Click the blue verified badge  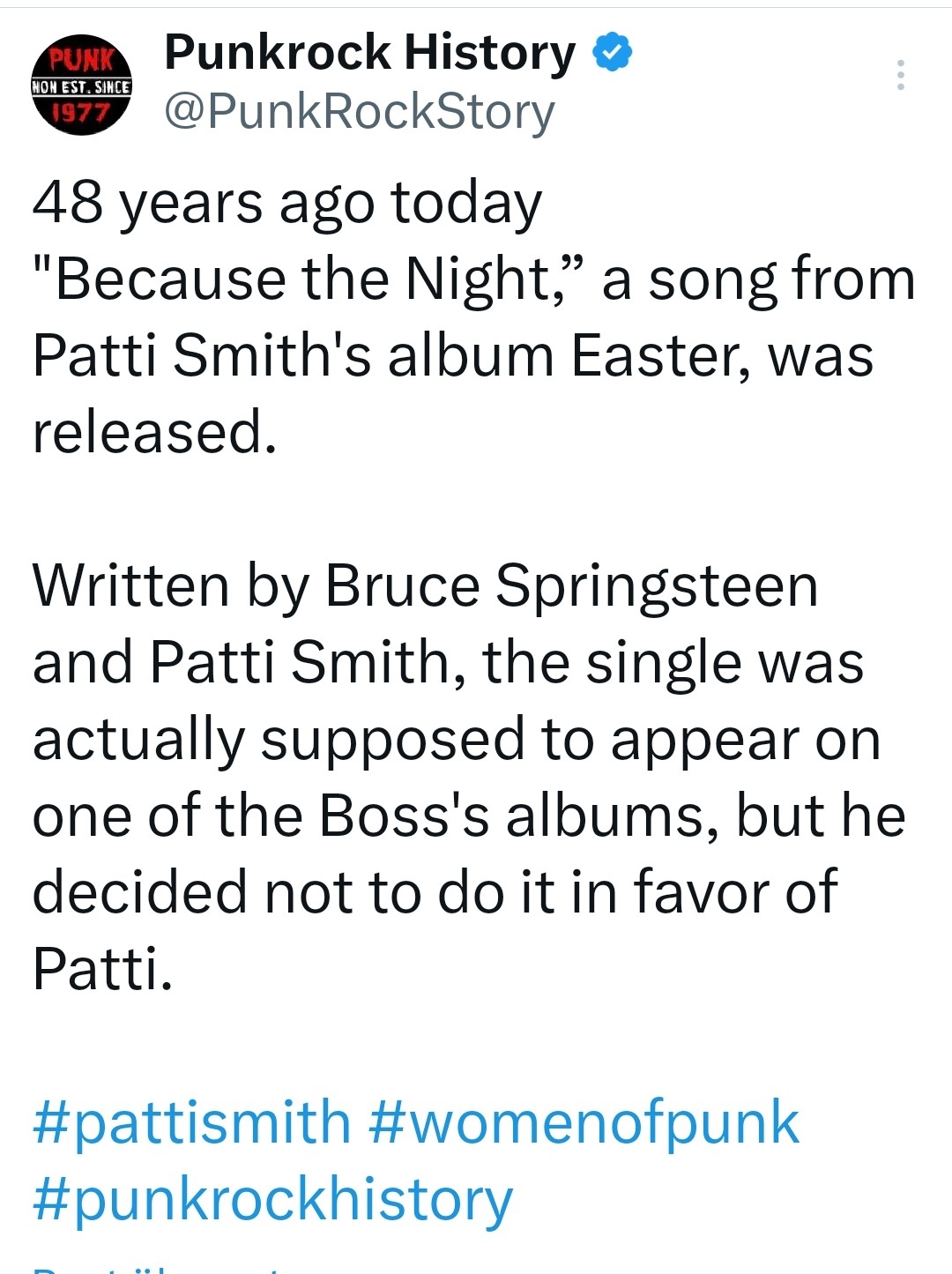[612, 53]
